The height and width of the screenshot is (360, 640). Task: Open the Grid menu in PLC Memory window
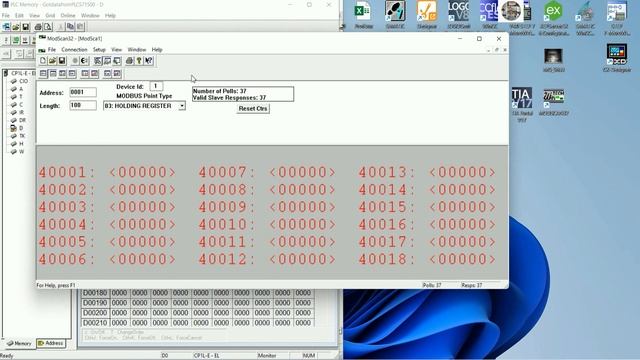coord(50,16)
